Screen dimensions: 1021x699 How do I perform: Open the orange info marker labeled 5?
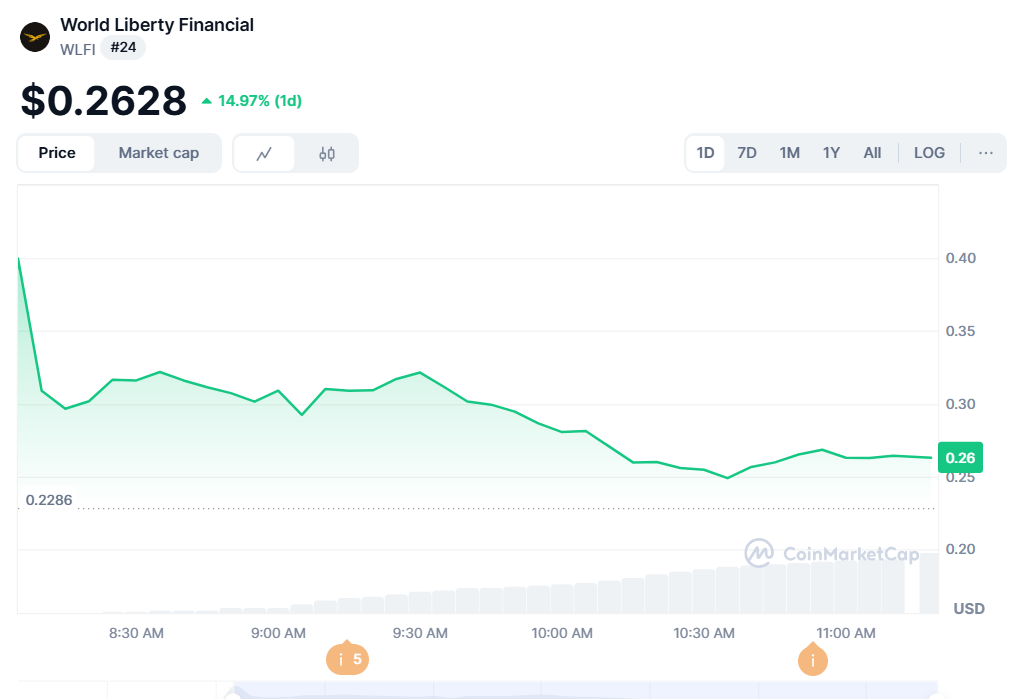coord(347,659)
